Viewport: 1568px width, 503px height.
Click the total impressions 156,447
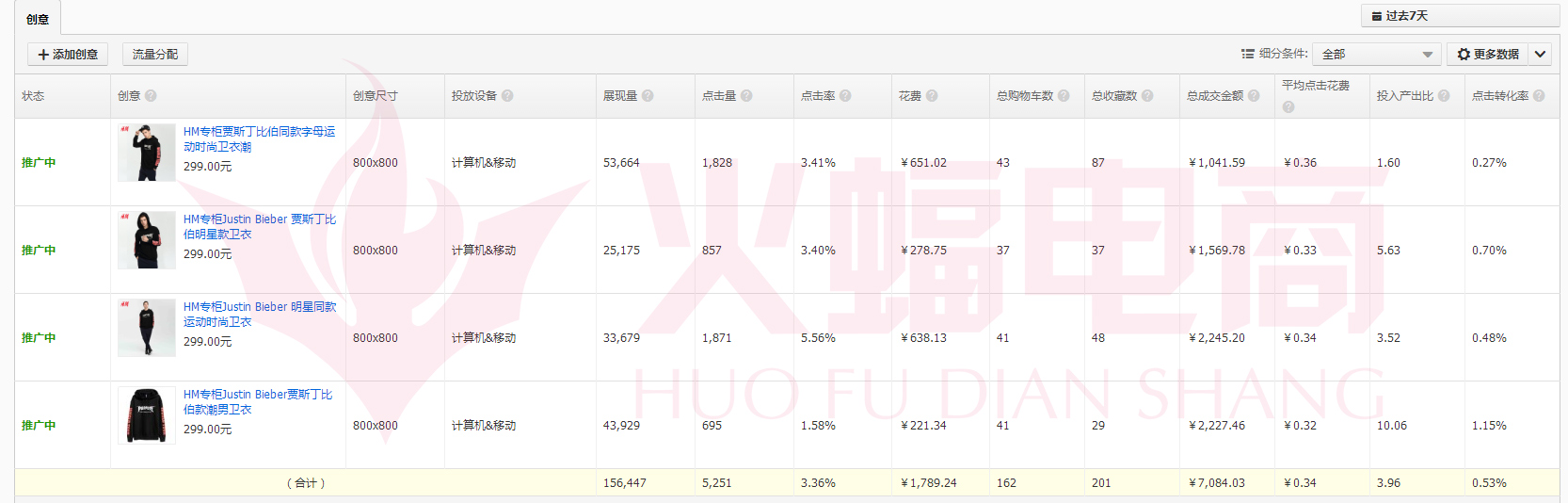[625, 483]
